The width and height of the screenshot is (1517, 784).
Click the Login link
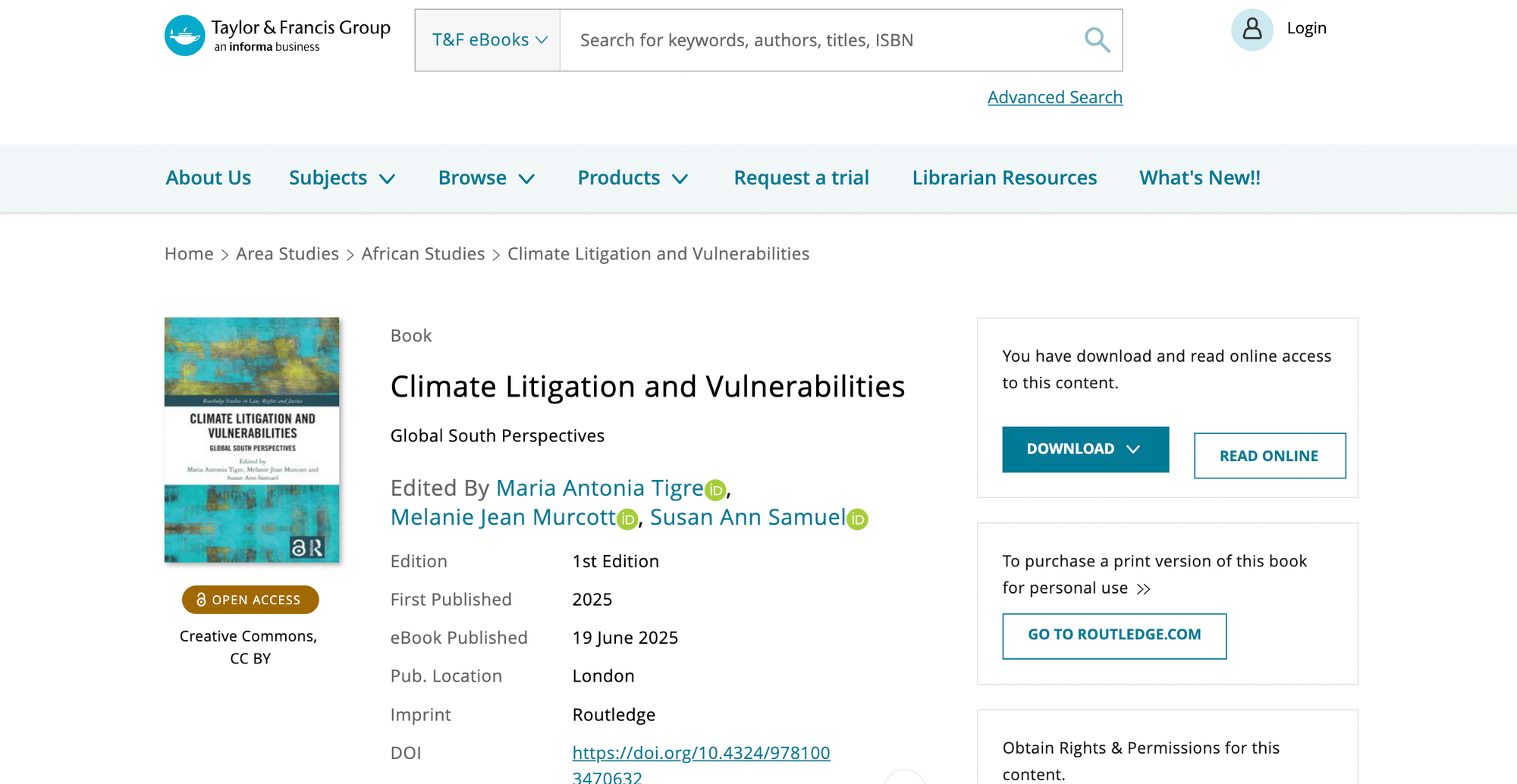pos(1307,28)
